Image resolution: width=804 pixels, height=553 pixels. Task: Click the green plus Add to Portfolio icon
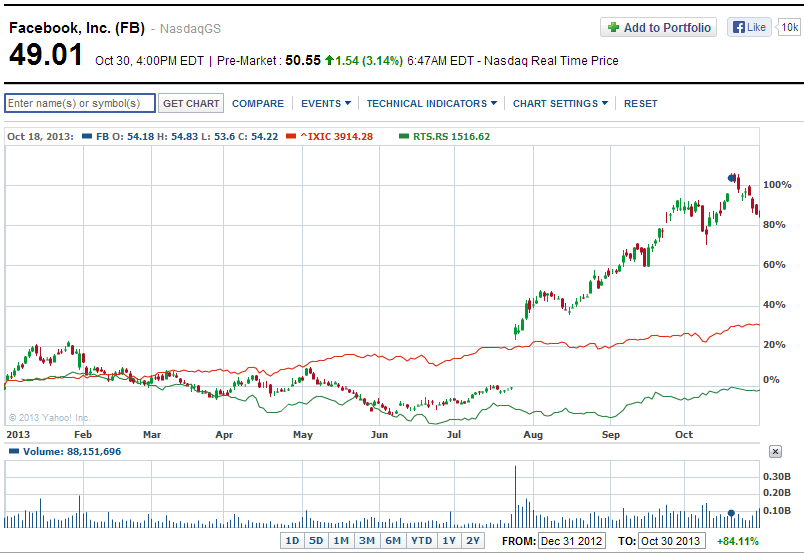pyautogui.click(x=613, y=27)
